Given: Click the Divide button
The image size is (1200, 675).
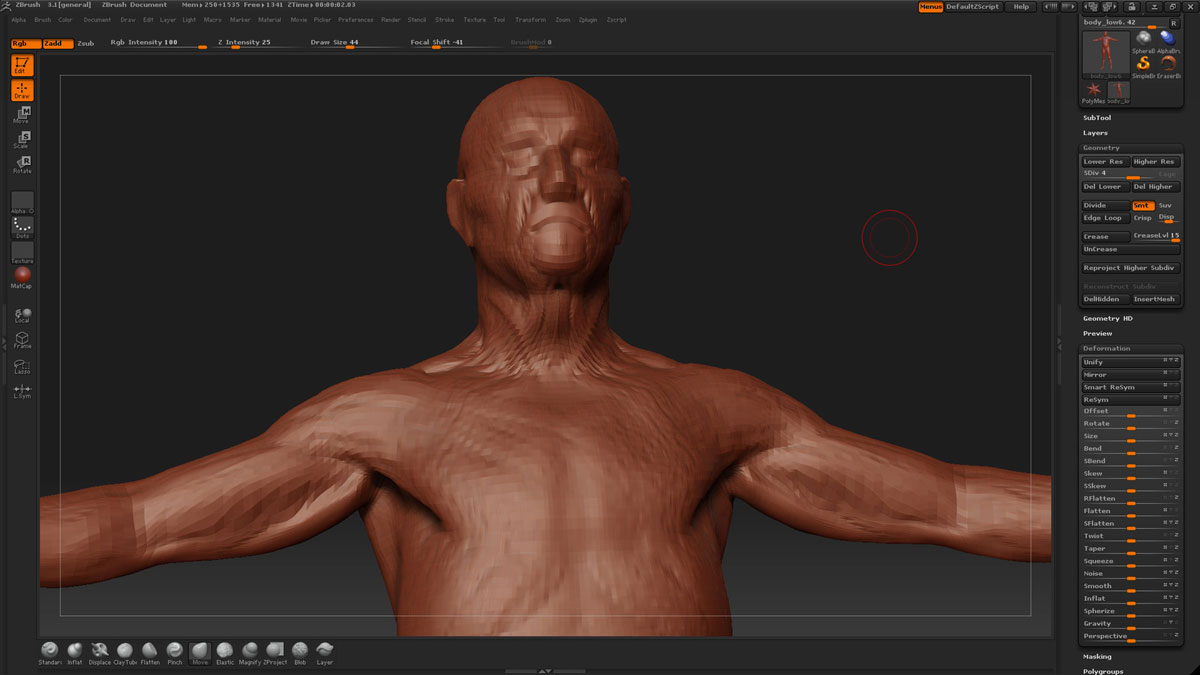Looking at the screenshot, I should coord(1105,205).
